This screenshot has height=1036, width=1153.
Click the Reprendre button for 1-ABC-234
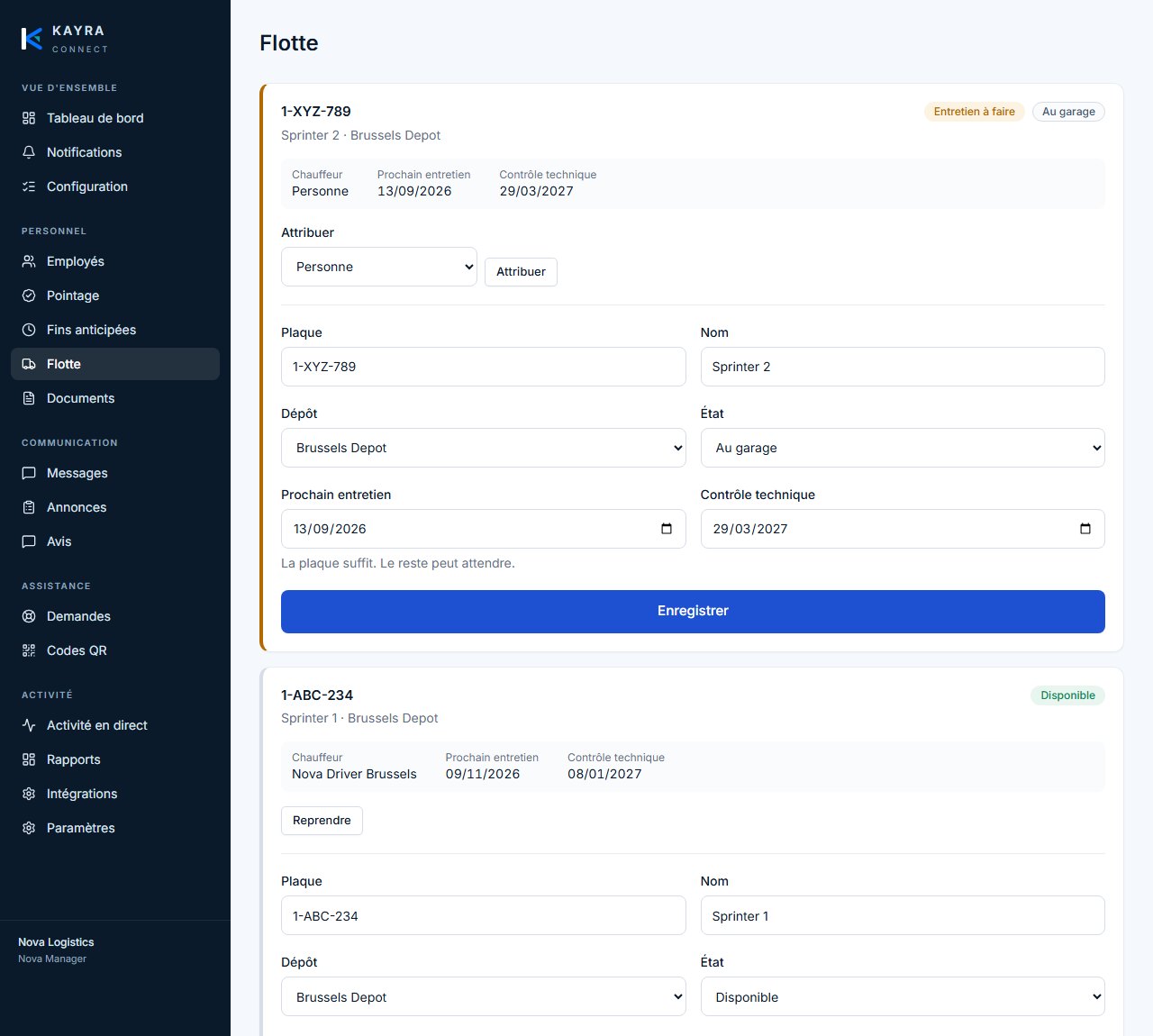[x=322, y=821]
